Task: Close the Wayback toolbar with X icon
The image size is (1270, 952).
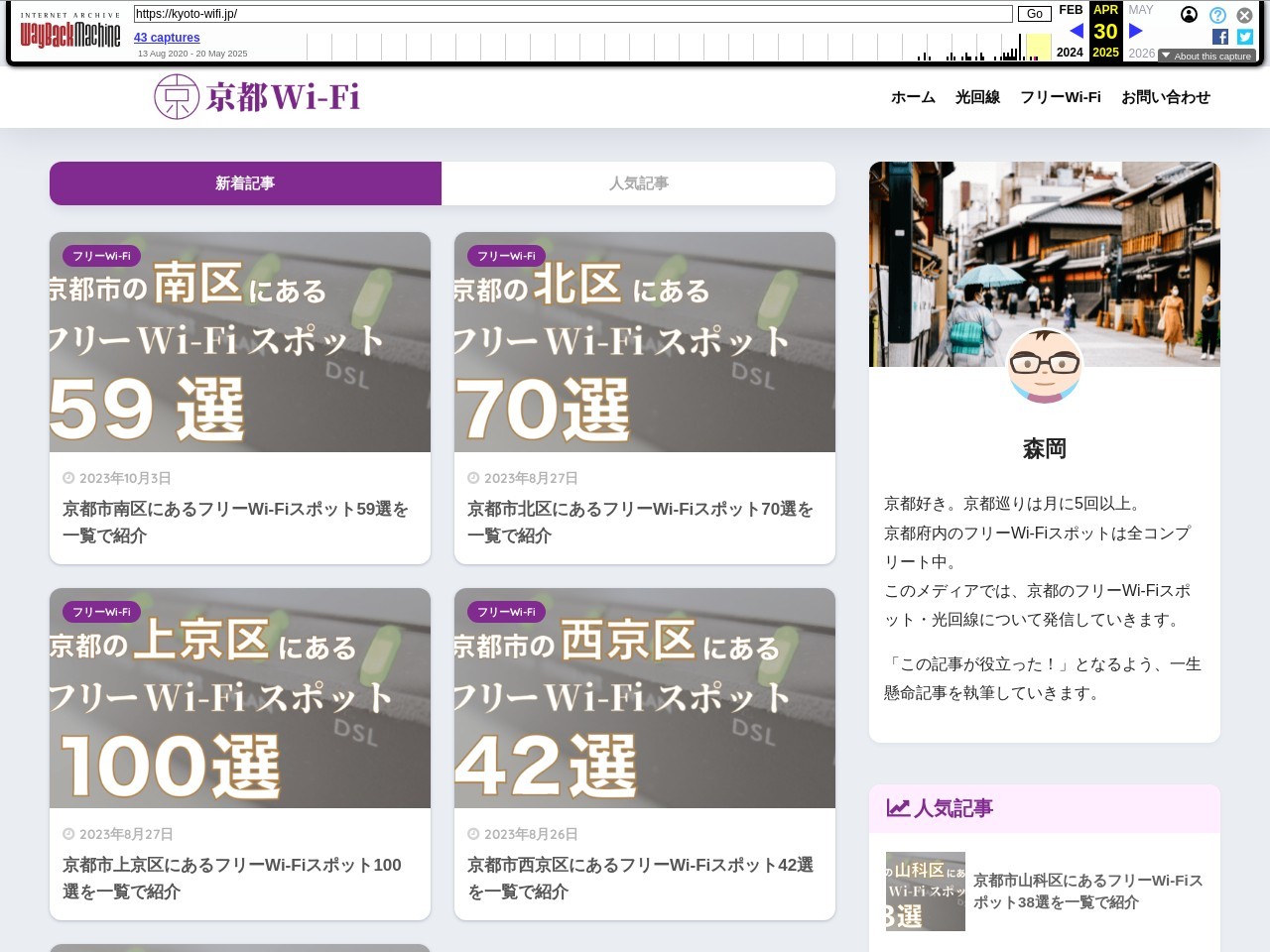Action: click(x=1244, y=15)
